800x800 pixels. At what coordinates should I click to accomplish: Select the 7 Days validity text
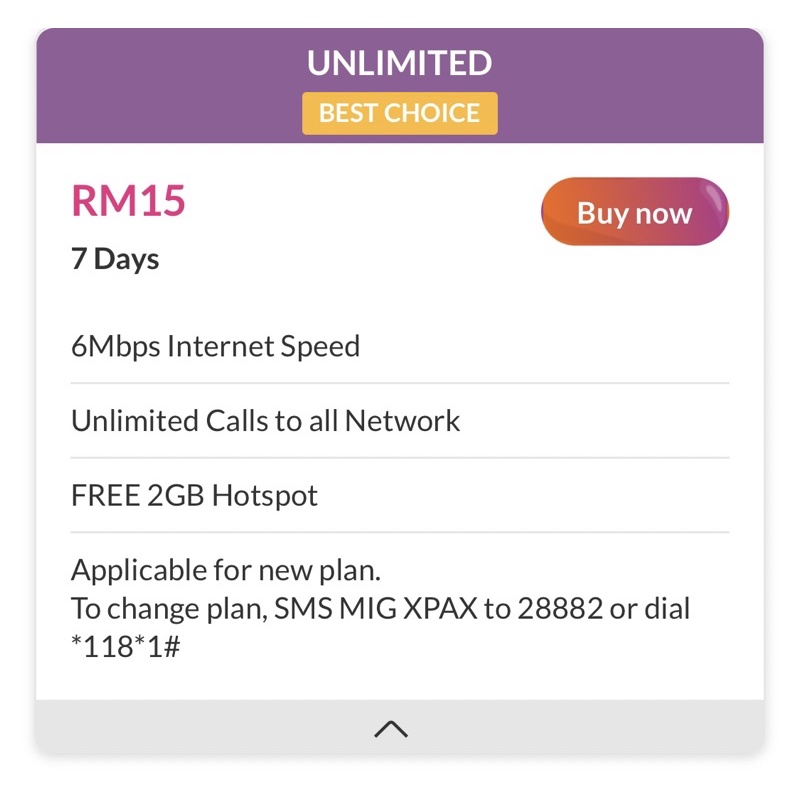115,259
